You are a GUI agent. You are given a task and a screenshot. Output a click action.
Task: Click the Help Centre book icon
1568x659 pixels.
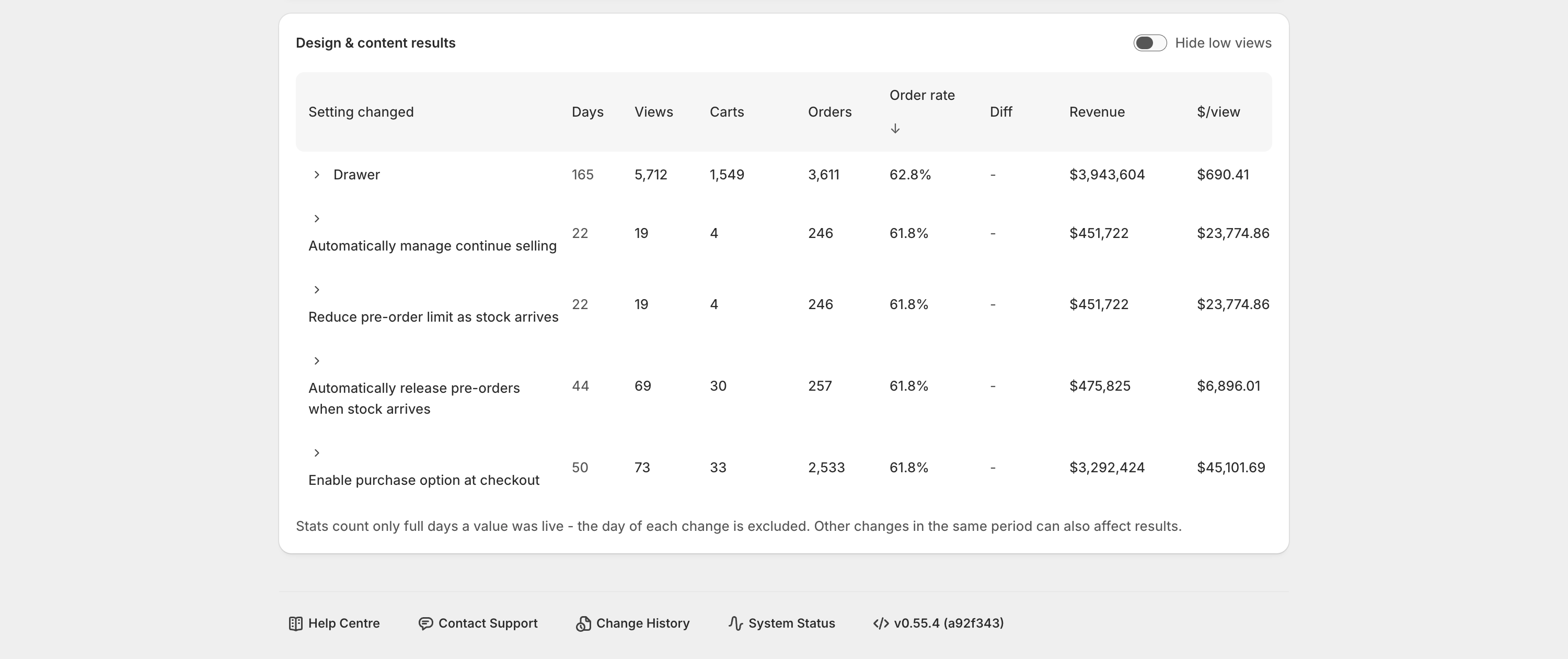[x=296, y=623]
